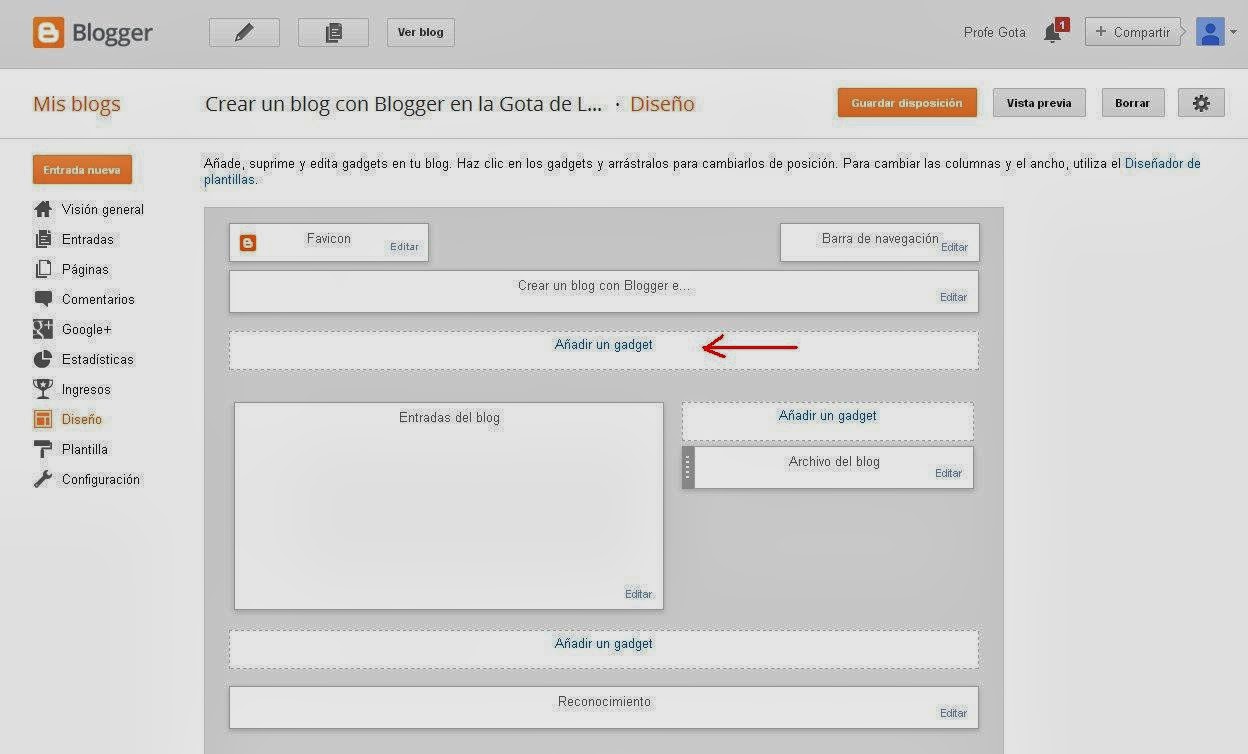The height and width of the screenshot is (754, 1248).
Task: Open Comentarios section
Action: (98, 299)
